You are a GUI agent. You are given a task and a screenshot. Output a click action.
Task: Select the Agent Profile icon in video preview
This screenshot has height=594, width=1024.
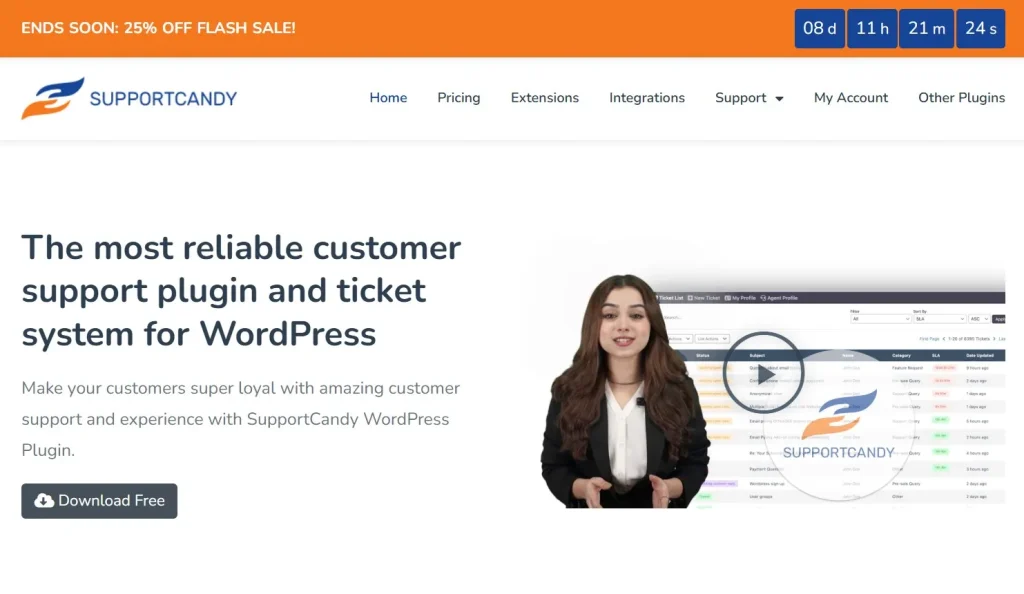[763, 298]
